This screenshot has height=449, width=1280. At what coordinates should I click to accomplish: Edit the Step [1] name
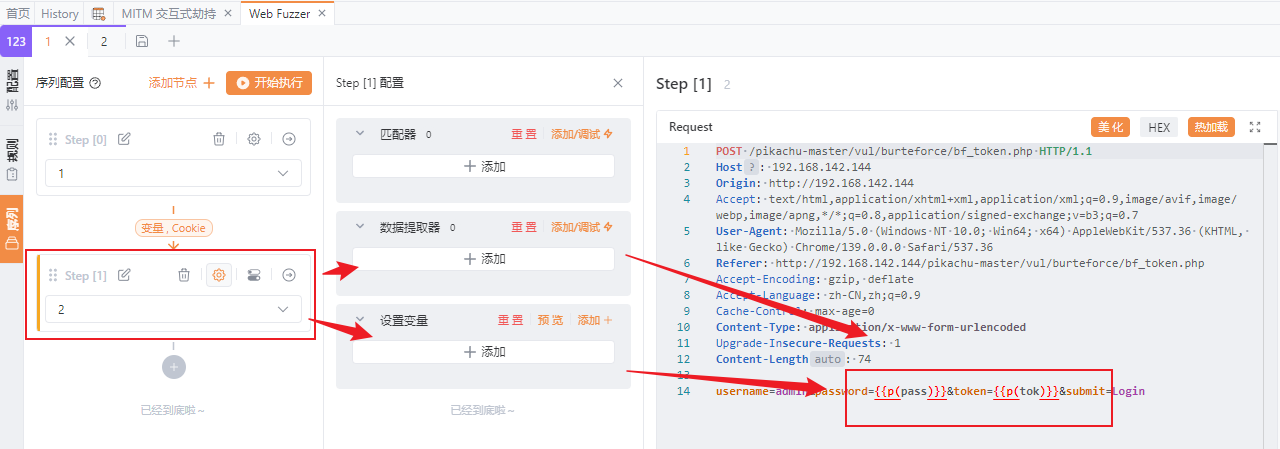(124, 275)
